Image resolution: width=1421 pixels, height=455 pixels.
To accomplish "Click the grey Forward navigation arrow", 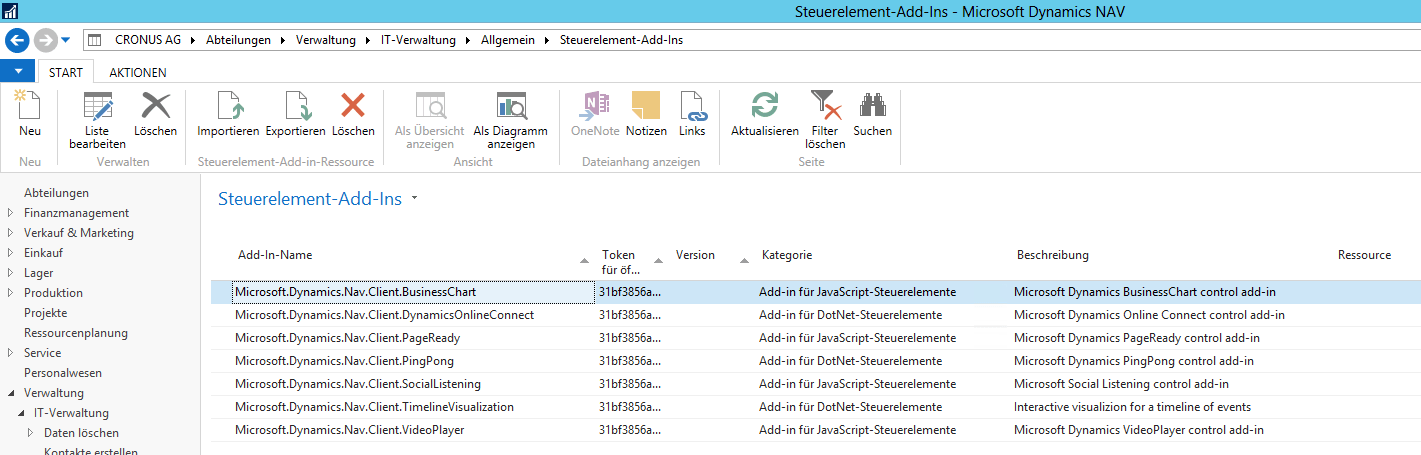I will point(45,40).
